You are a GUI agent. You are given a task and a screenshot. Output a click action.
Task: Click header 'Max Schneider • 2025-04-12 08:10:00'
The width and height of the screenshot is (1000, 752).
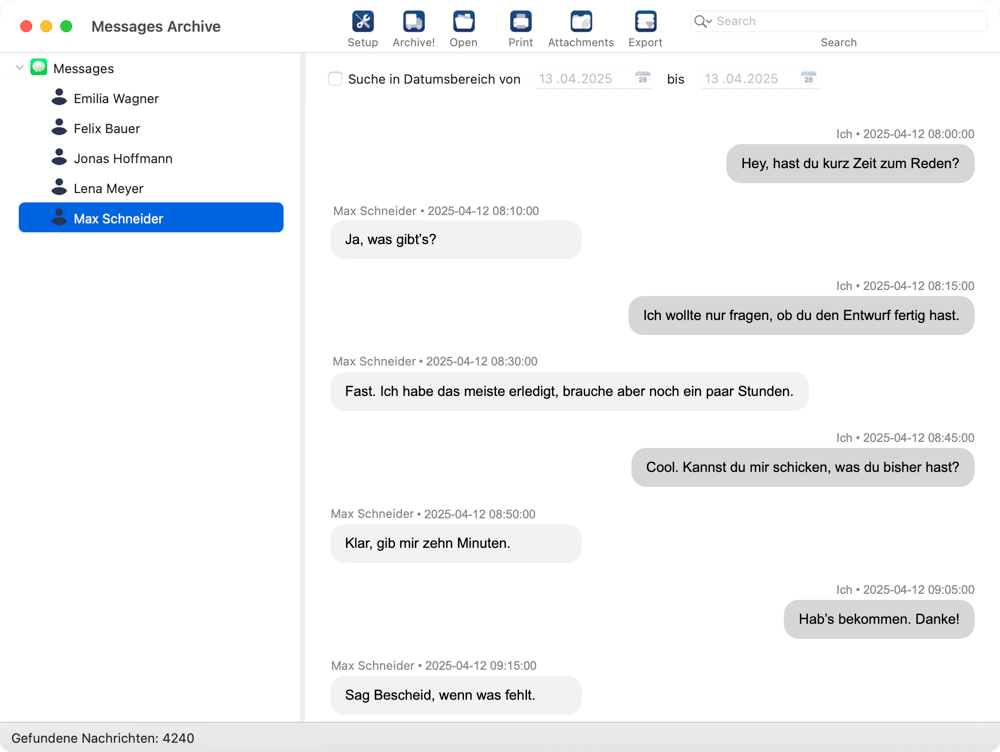click(436, 210)
